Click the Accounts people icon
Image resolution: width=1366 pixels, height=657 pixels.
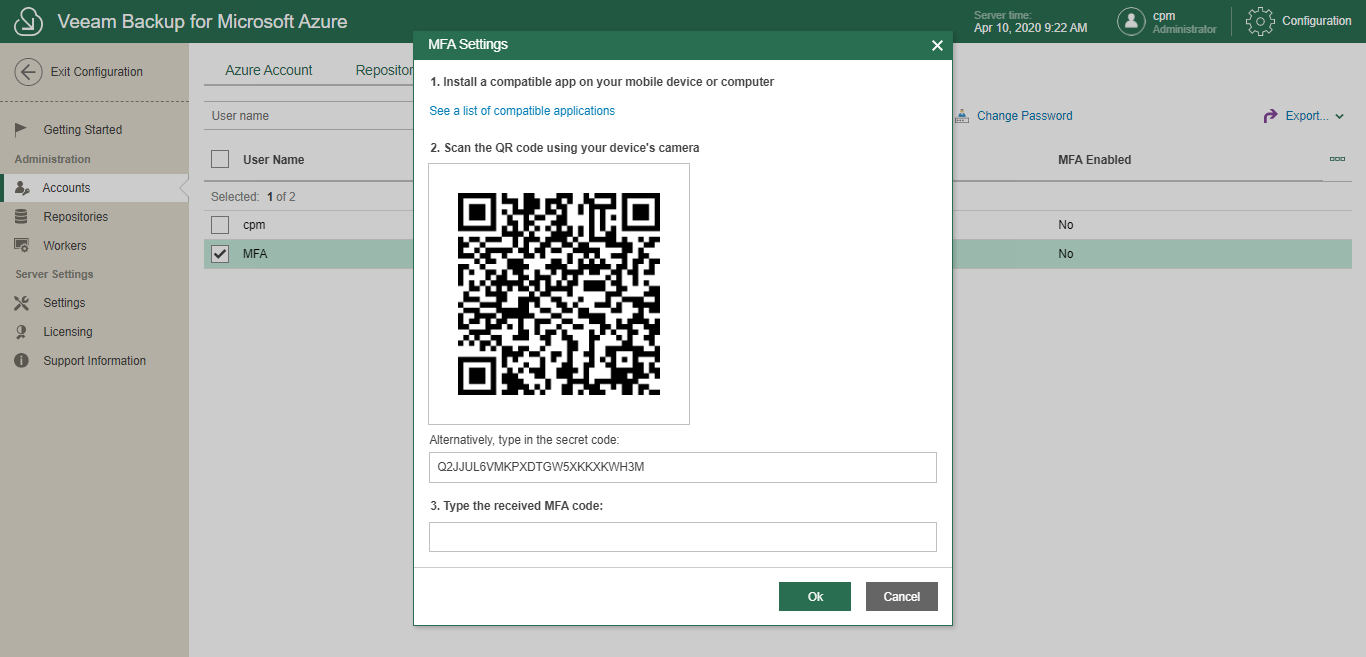(22, 188)
